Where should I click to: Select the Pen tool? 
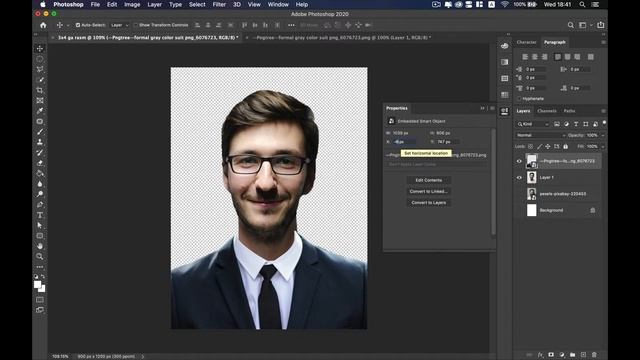click(x=40, y=204)
